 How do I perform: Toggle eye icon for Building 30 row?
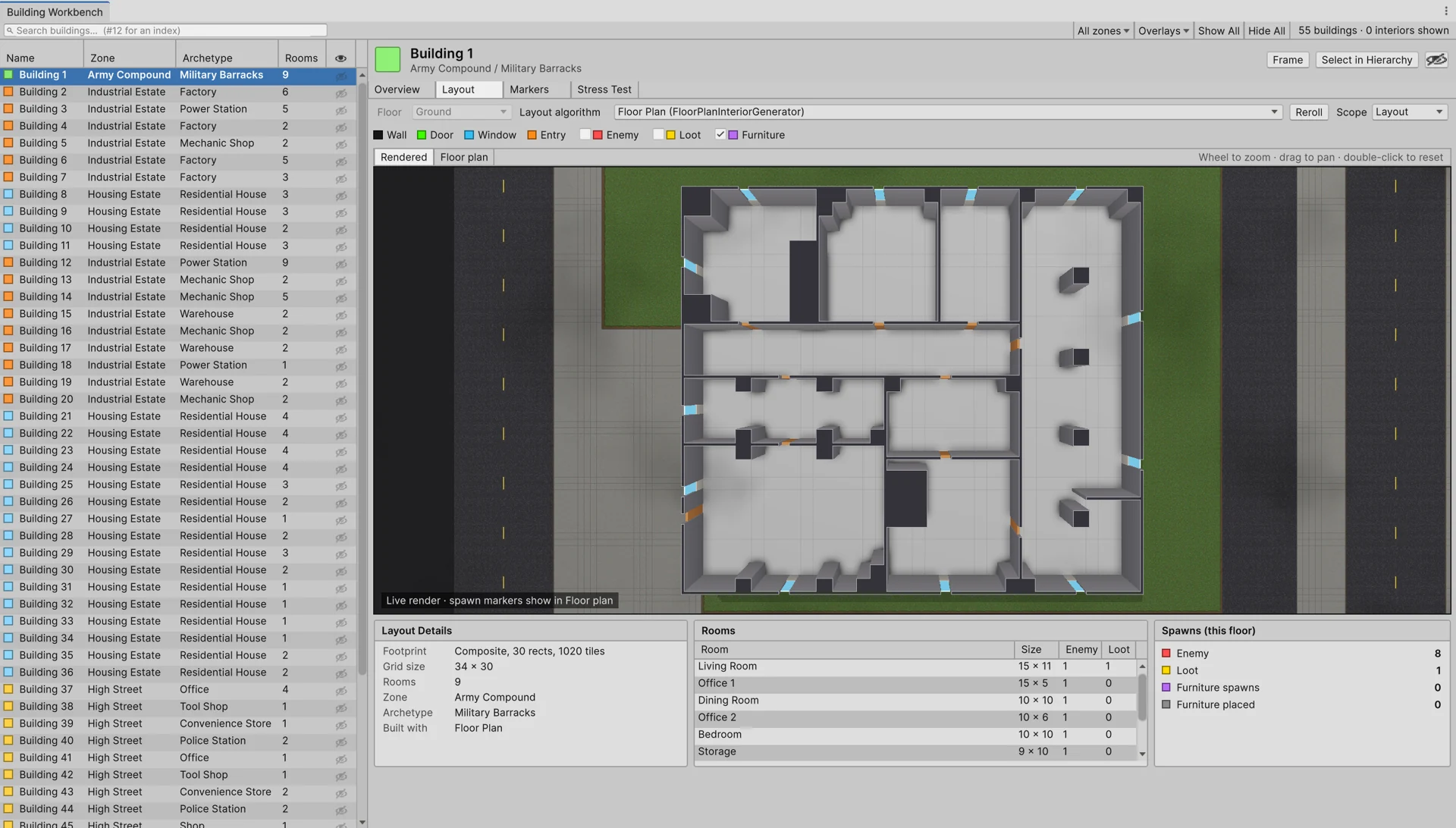[x=341, y=570]
